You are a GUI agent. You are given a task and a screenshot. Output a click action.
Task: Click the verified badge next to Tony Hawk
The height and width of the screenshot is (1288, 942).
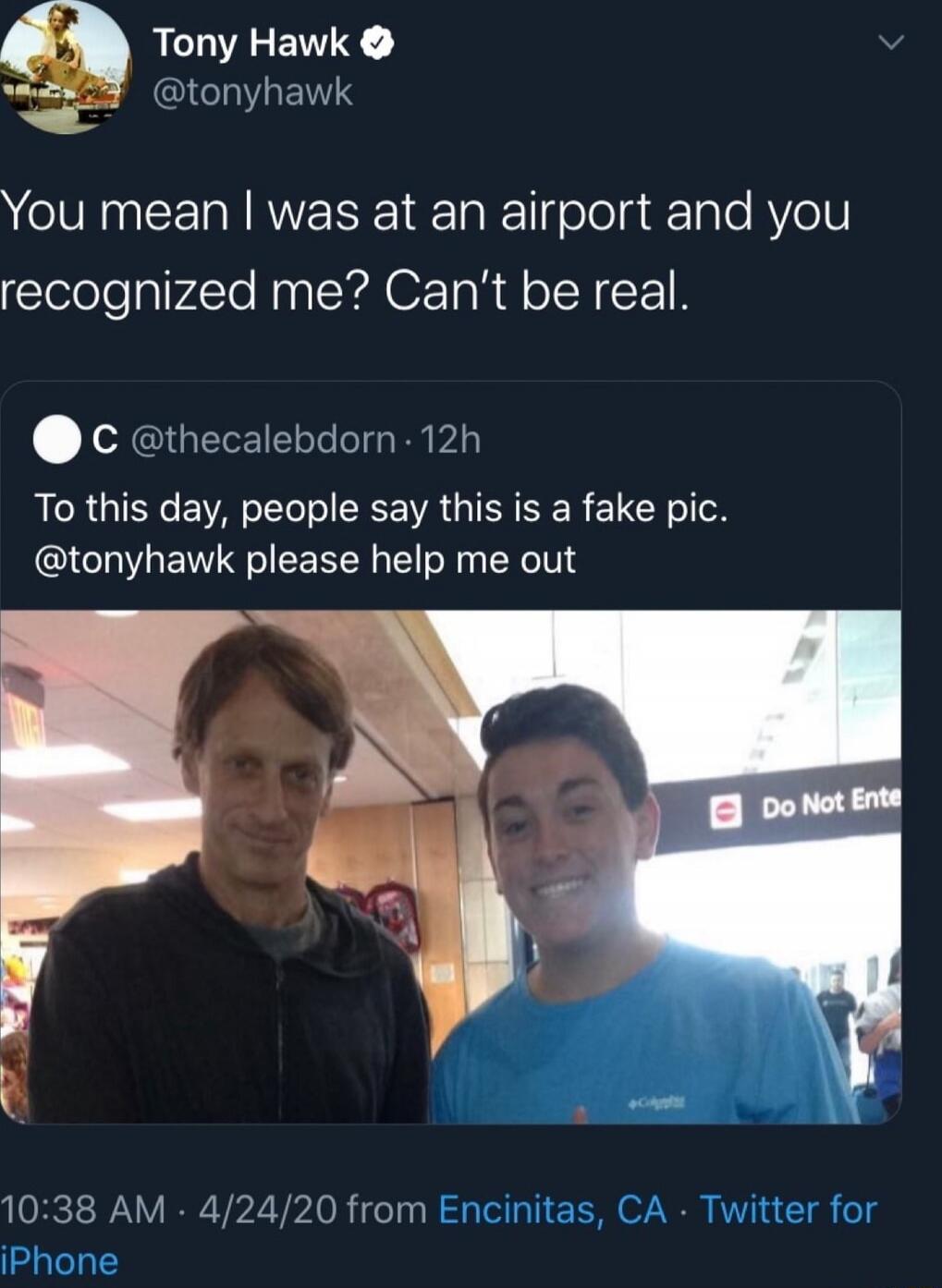click(x=379, y=43)
